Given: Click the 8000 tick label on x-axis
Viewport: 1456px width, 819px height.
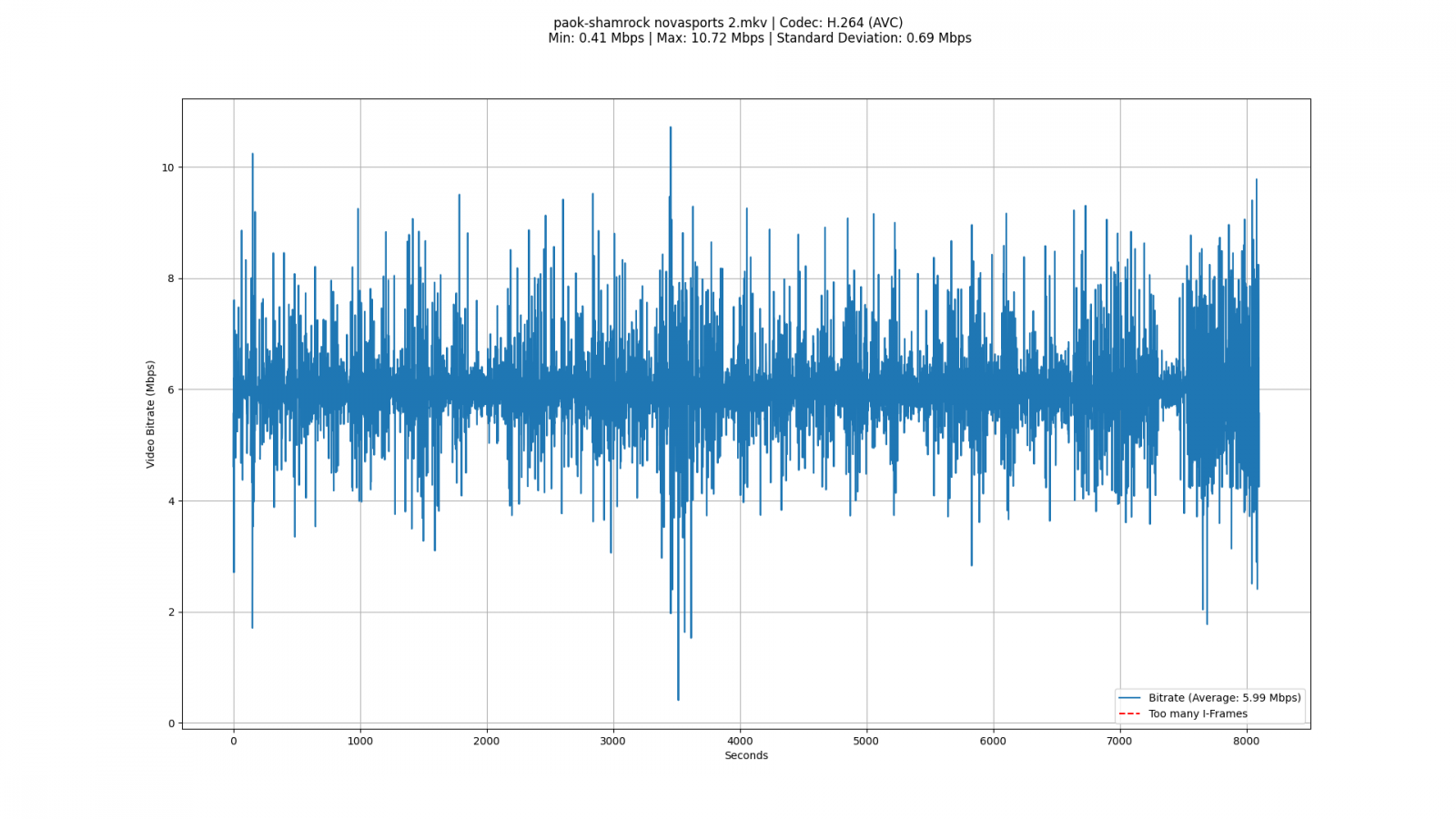Looking at the screenshot, I should coord(1246,741).
